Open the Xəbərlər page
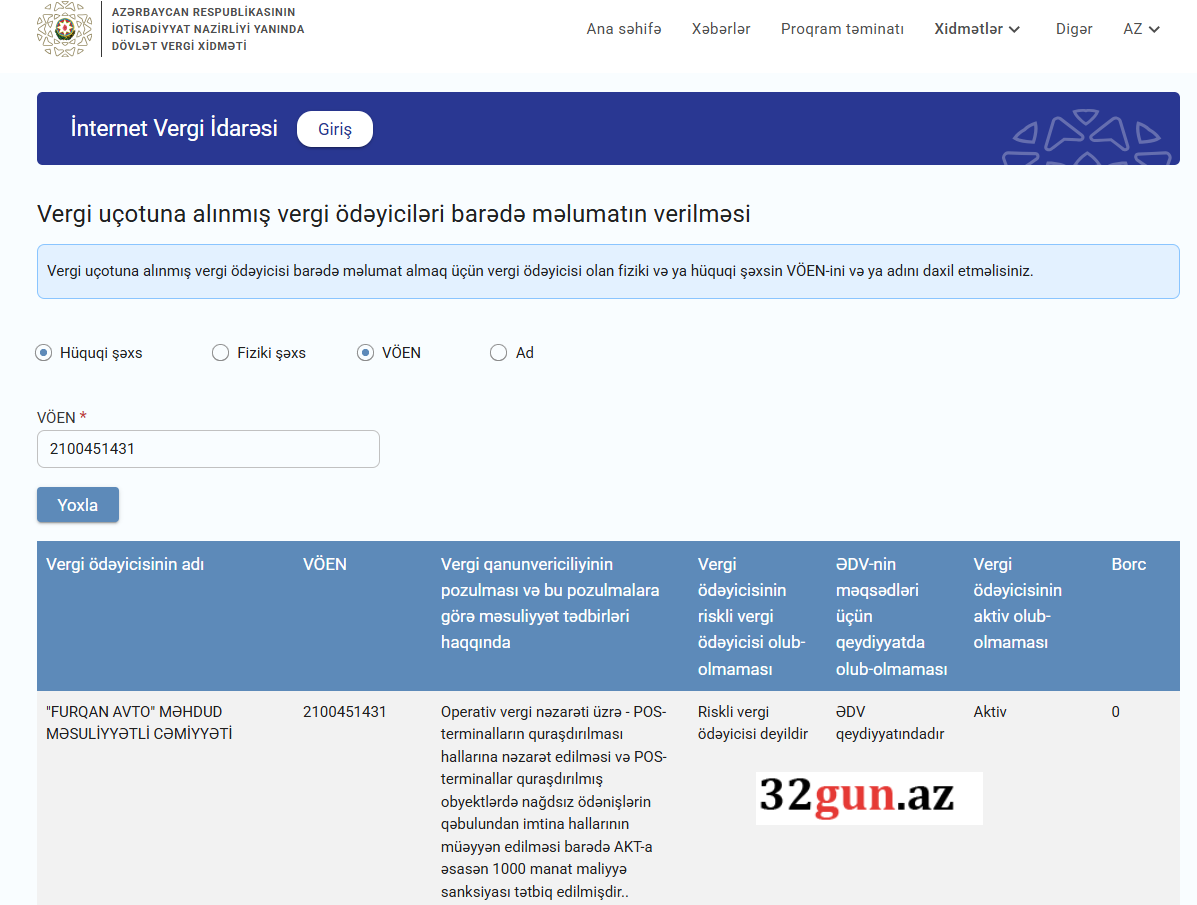This screenshot has height=905, width=1197. pos(721,29)
